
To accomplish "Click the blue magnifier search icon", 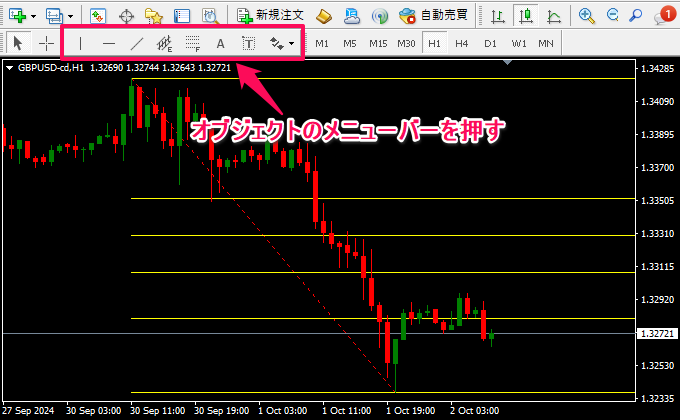I will pos(636,16).
